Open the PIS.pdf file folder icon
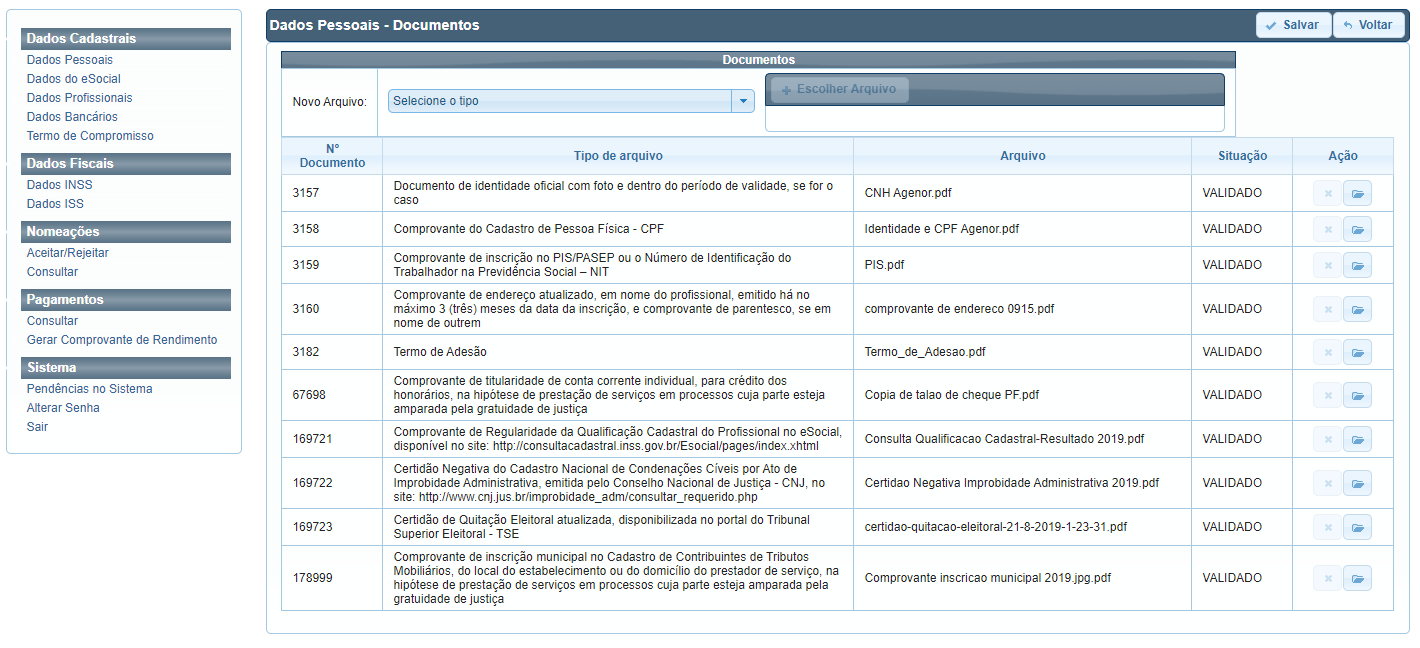Viewport: 1420px width, 648px height. click(x=1357, y=265)
